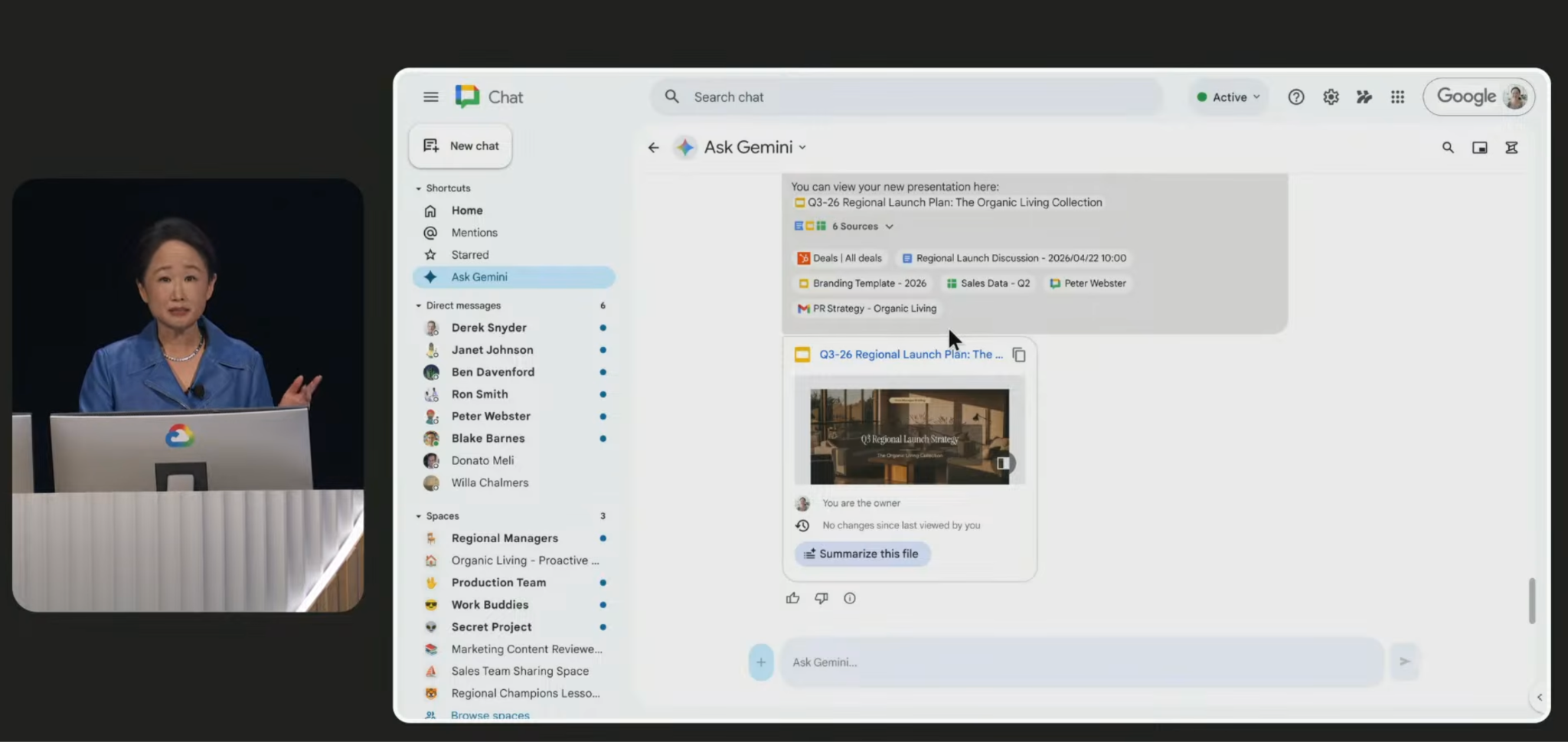Start a New chat
This screenshot has width=1568, height=742.
461,146
